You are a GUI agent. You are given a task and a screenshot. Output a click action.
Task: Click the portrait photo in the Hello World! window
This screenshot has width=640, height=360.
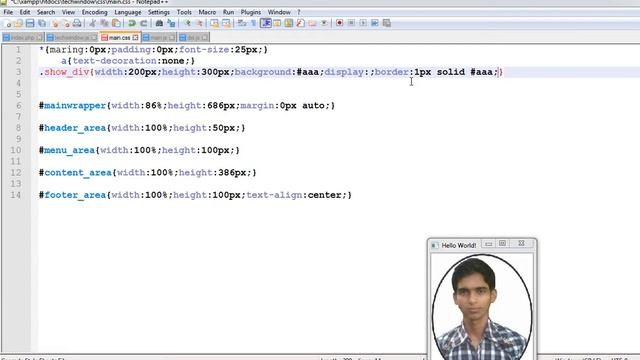[x=482, y=307]
